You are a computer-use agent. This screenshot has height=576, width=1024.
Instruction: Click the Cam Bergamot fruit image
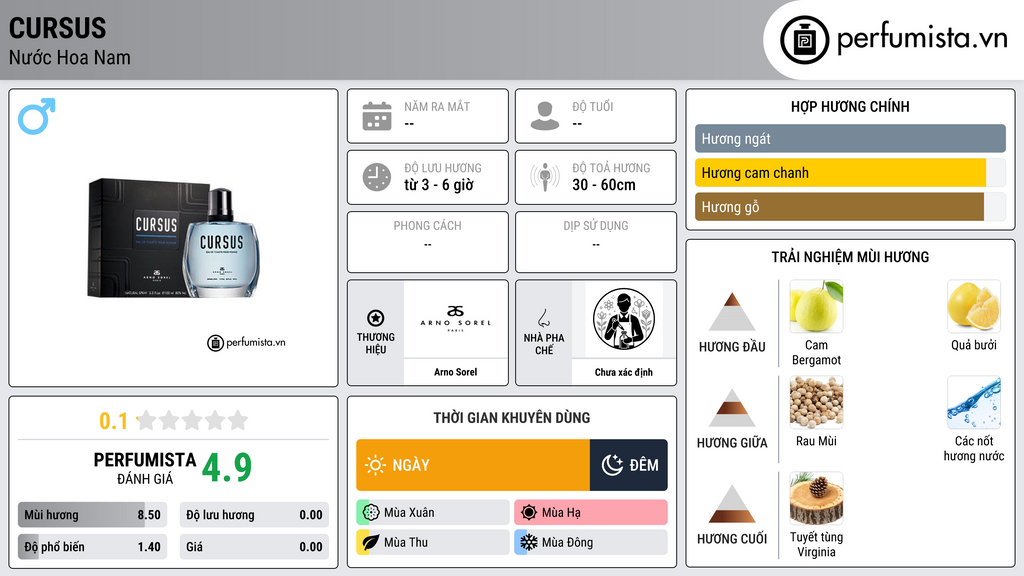pos(816,306)
